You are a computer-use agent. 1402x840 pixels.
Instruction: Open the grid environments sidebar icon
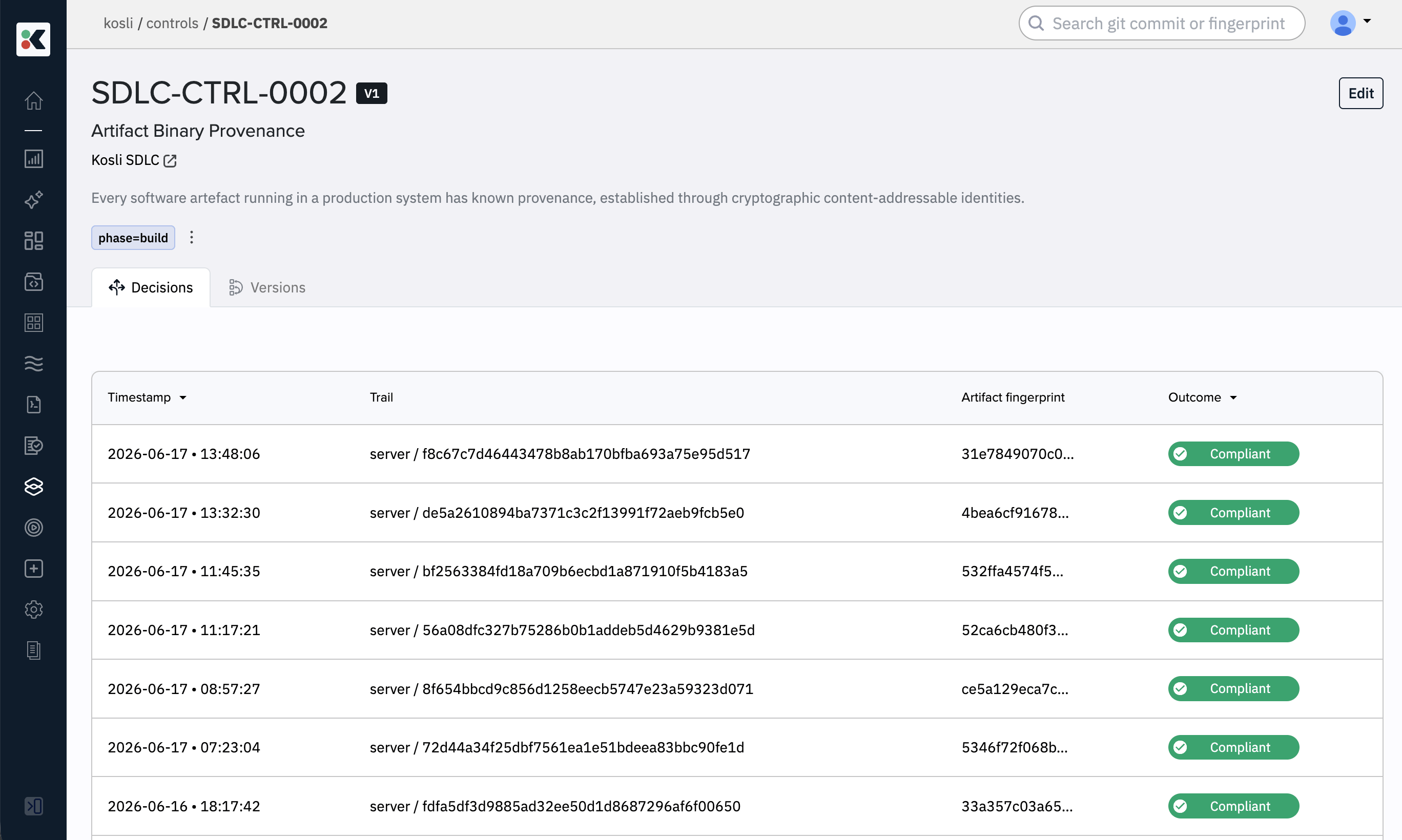pos(33,323)
